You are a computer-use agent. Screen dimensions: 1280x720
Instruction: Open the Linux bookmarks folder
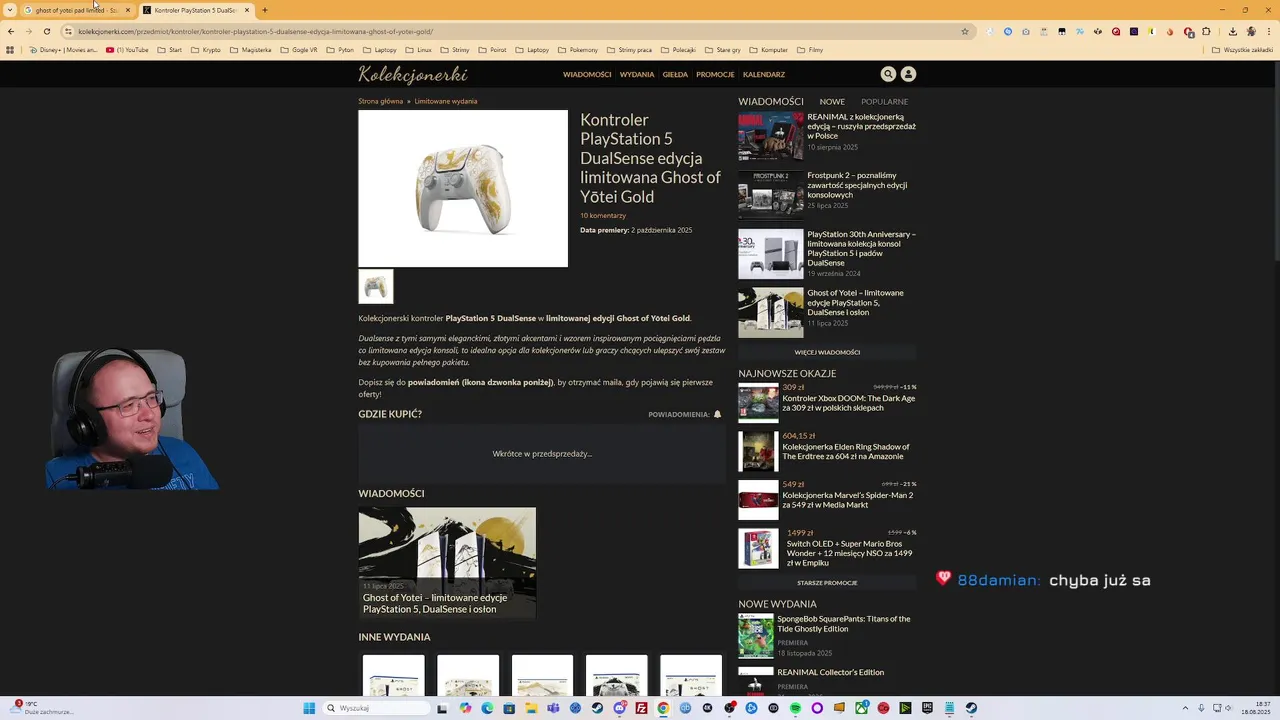tap(418, 50)
